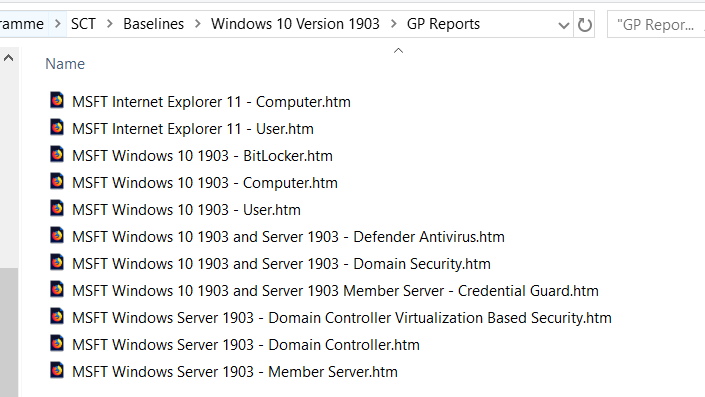Select MSFT Windows 10 1903 - User.htm filename
Image resolution: width=705 pixels, height=397 pixels.
[186, 210]
